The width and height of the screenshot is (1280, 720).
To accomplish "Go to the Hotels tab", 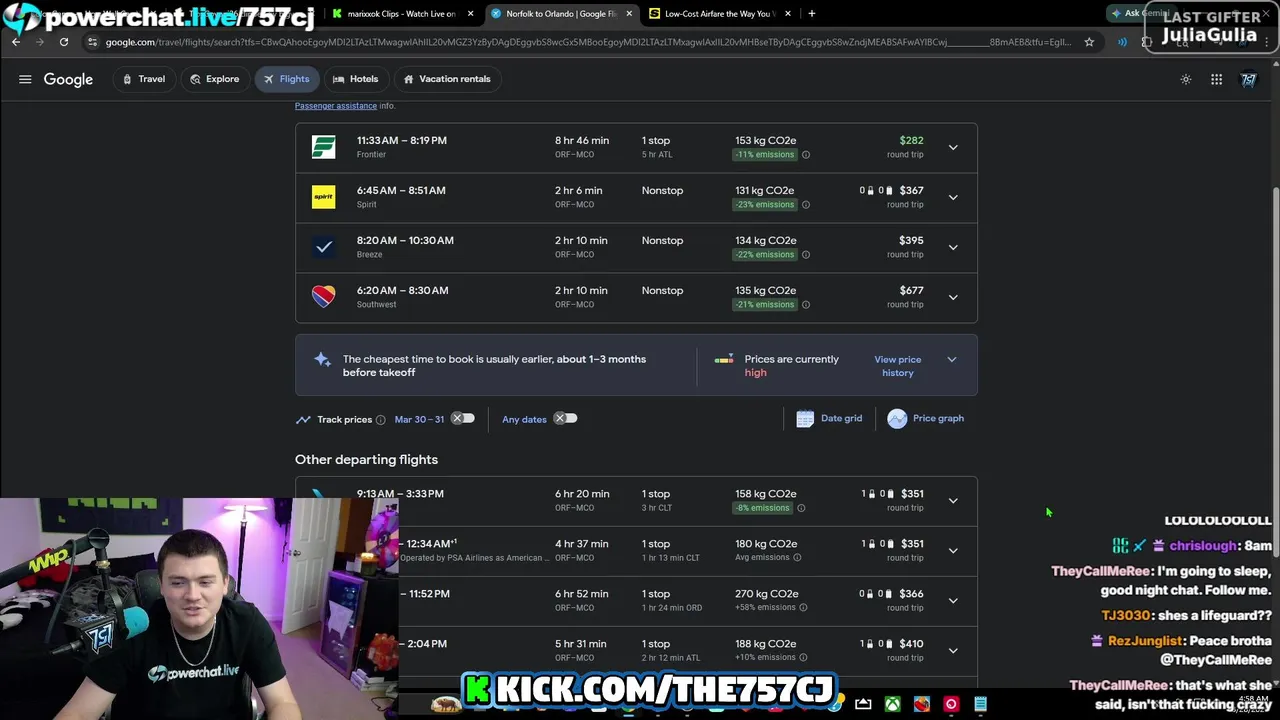I will pos(356,79).
